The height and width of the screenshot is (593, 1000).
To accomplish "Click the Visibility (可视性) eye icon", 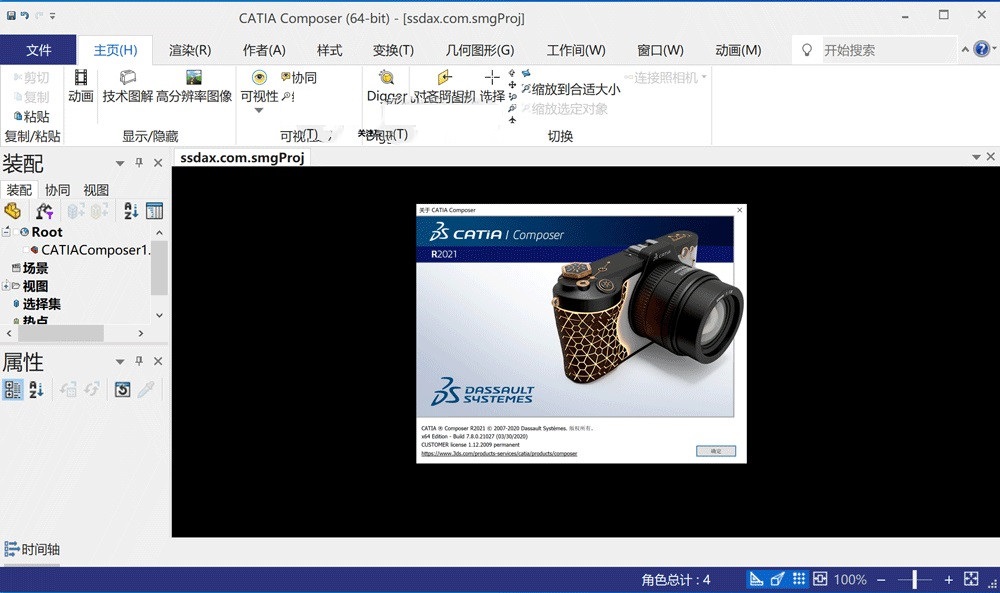I will [x=259, y=78].
